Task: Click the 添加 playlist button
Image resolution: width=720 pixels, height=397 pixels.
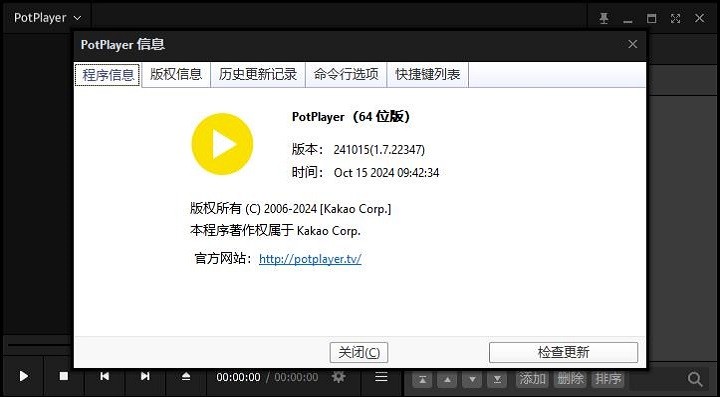Action: [532, 379]
